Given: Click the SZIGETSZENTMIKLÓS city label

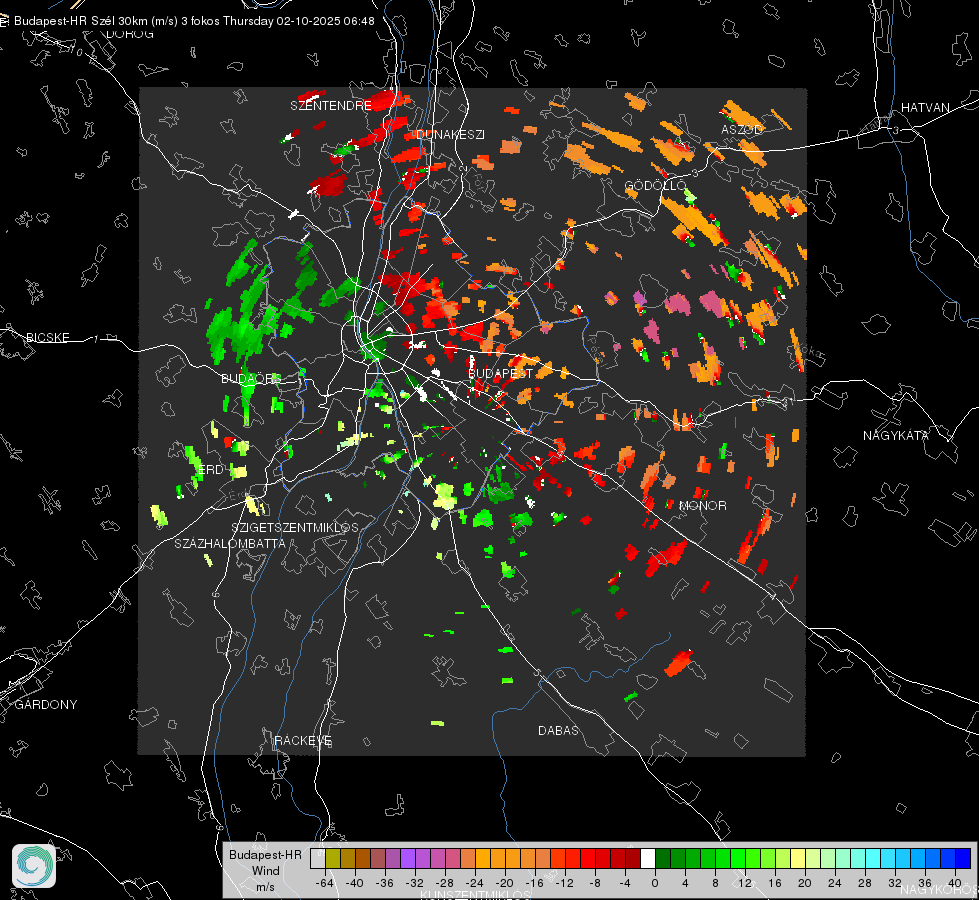Looking at the screenshot, I should pos(295,528).
